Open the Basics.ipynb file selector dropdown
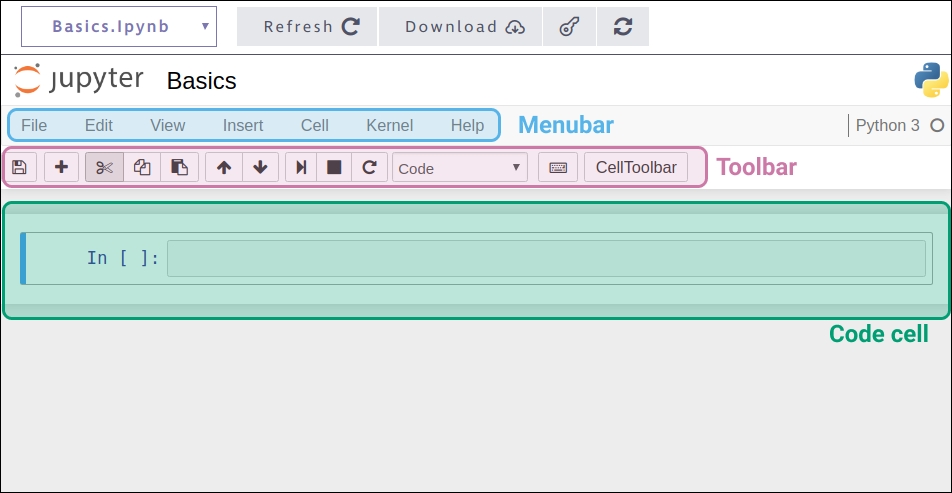Image resolution: width=952 pixels, height=493 pixels. point(119,27)
